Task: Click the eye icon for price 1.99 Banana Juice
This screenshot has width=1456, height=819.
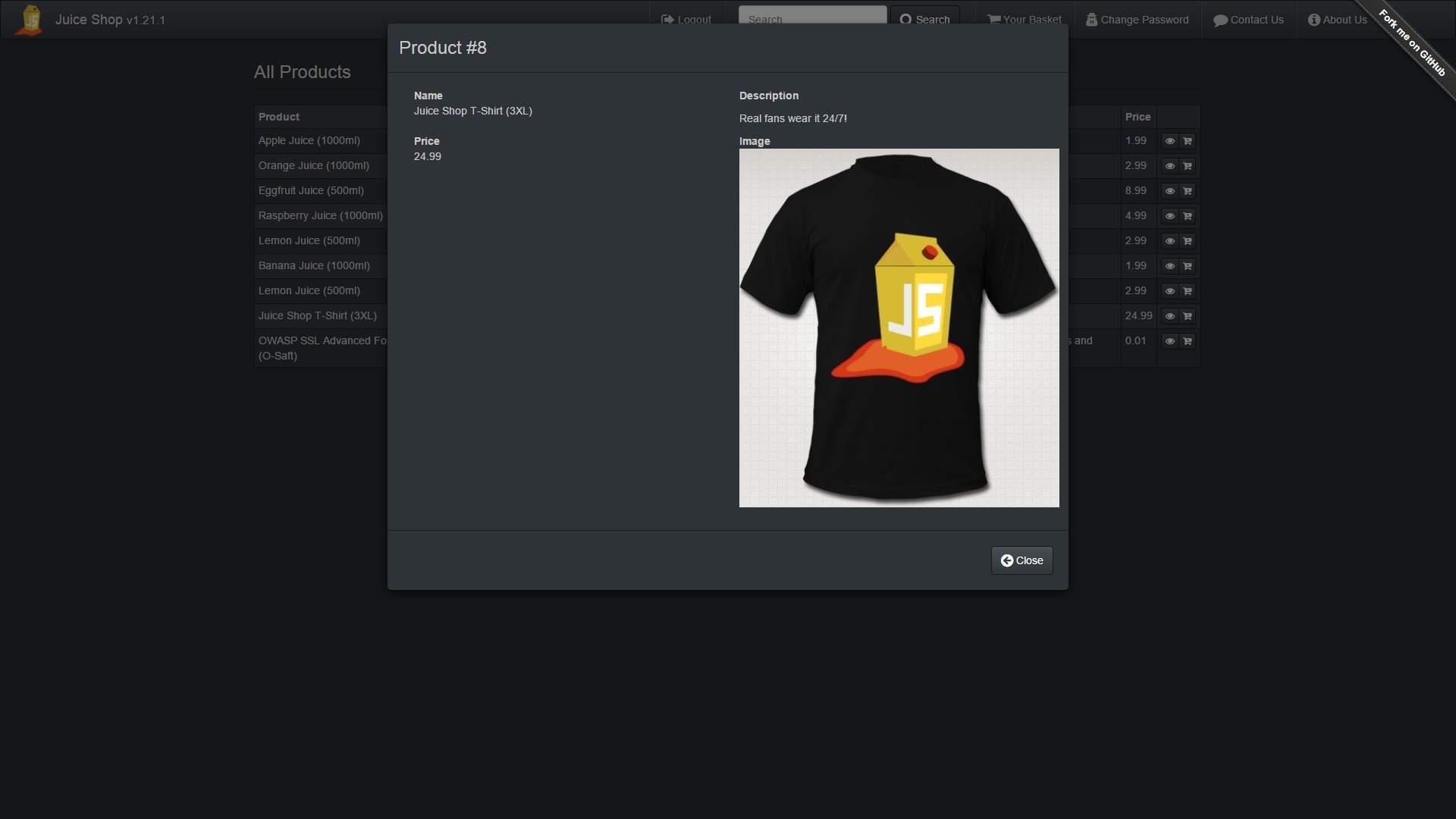Action: click(x=1169, y=266)
